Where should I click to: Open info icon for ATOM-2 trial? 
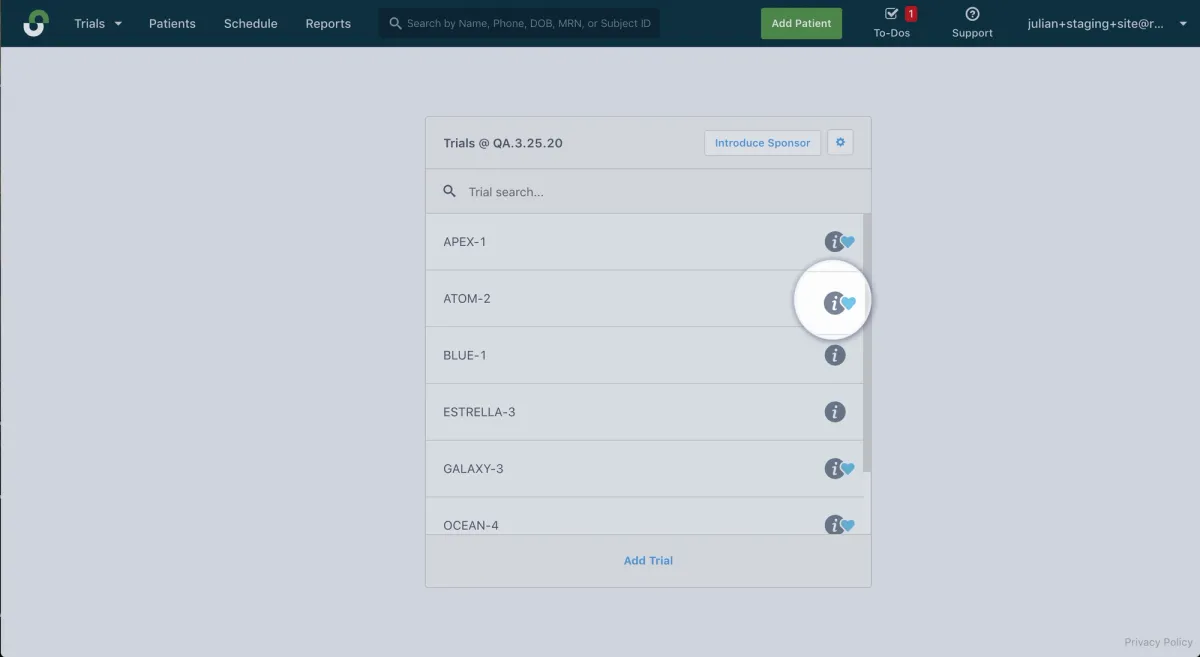[x=832, y=303]
